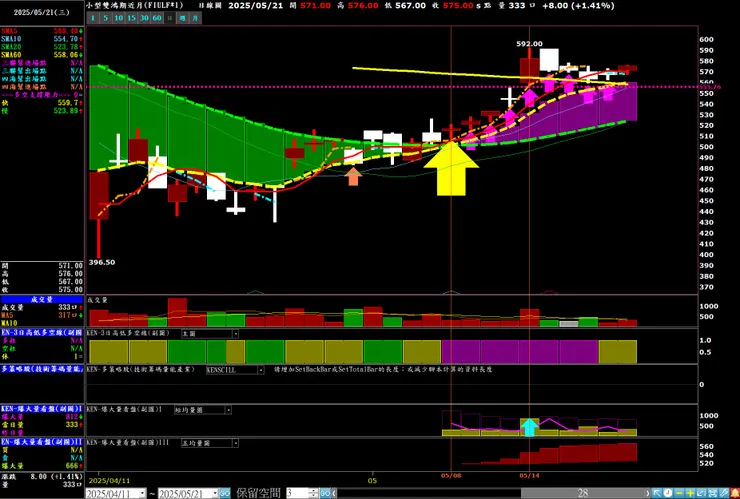Screen dimensions: 740x499
Task: Select the 60-minute timeframe button
Action: 157,18
